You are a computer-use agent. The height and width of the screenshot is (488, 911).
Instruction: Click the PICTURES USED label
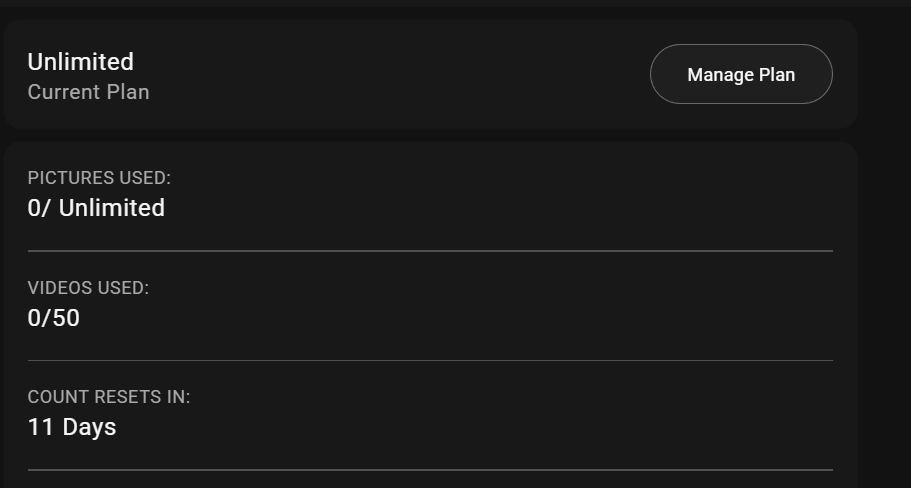click(x=99, y=178)
